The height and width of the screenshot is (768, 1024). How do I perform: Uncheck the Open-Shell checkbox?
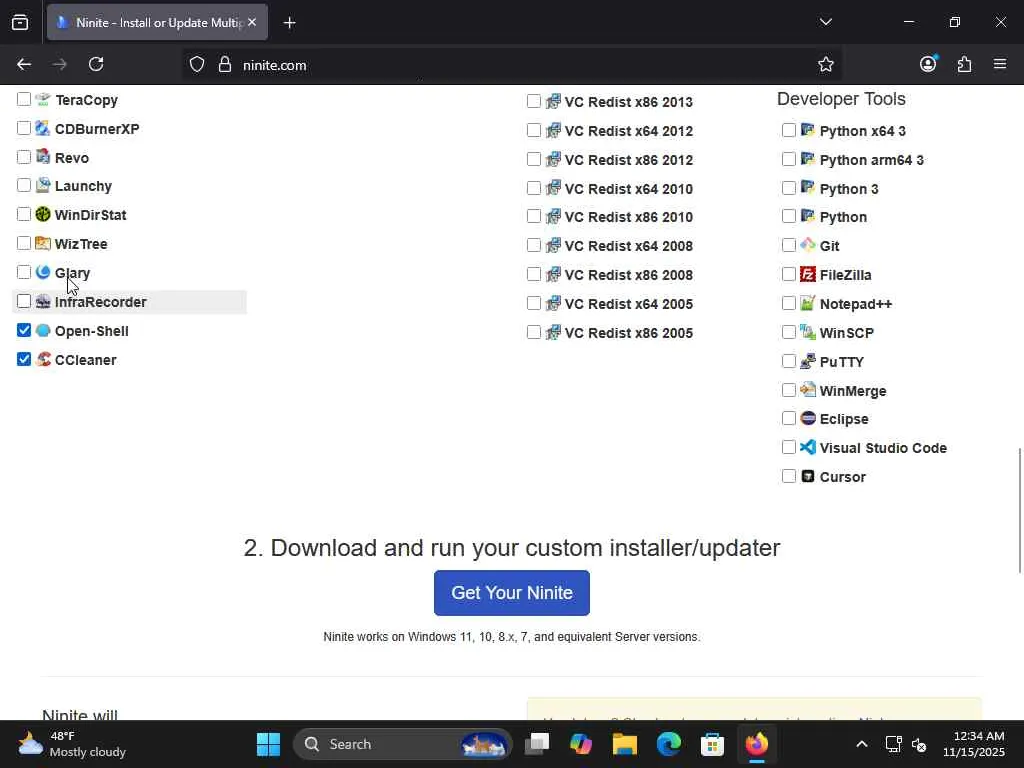pos(24,330)
